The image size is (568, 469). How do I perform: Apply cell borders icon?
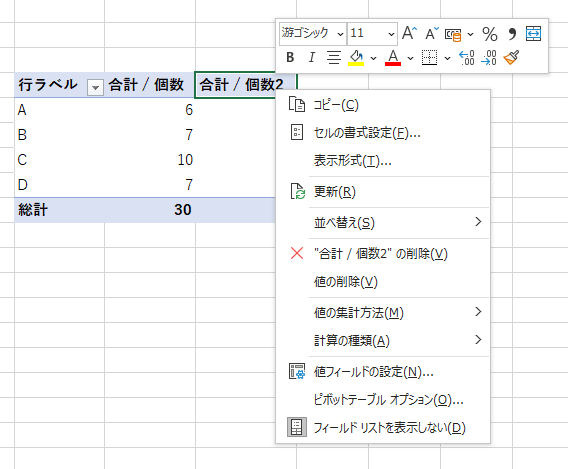pos(430,57)
